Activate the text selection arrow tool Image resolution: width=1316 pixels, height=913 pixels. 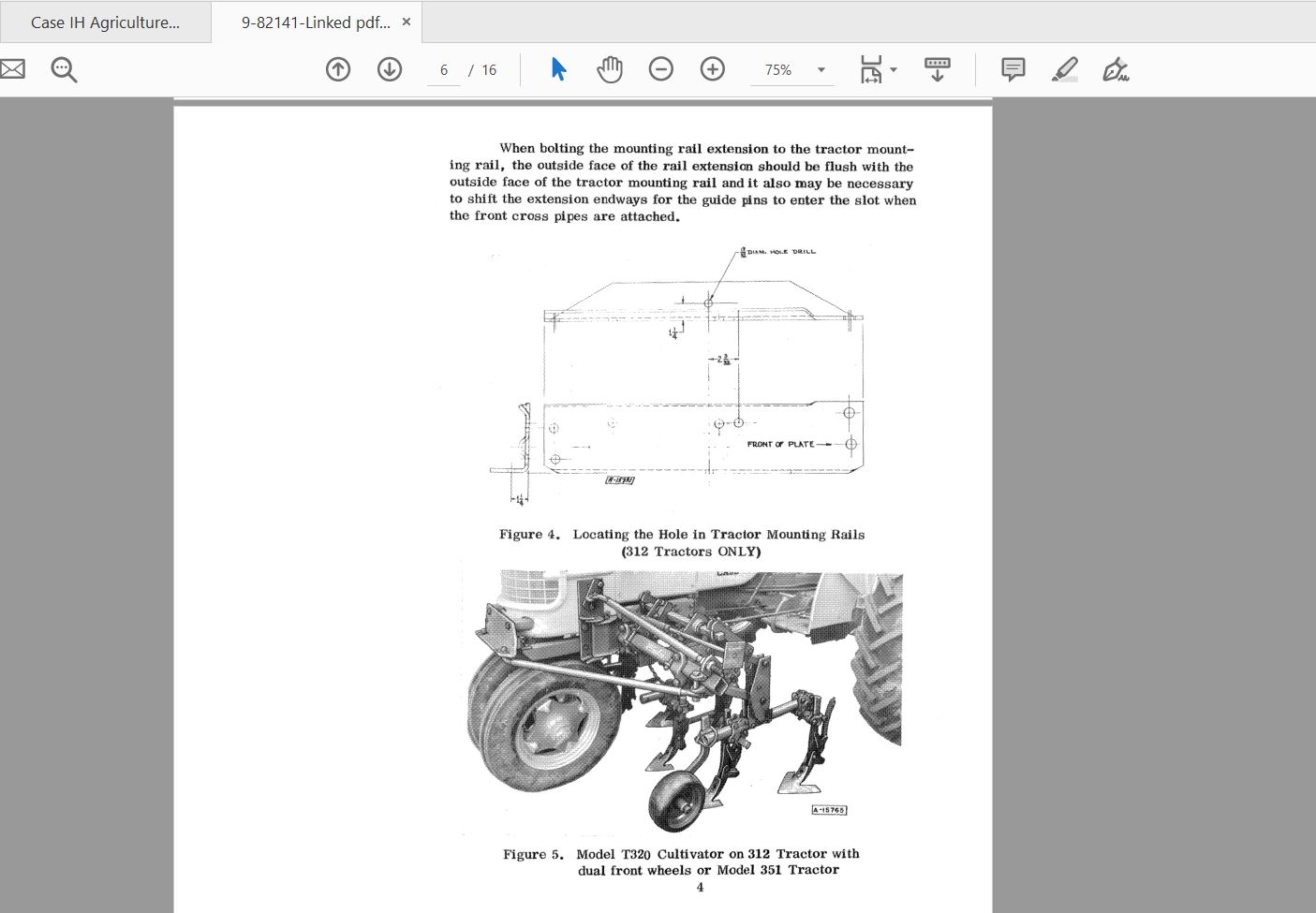coord(556,68)
